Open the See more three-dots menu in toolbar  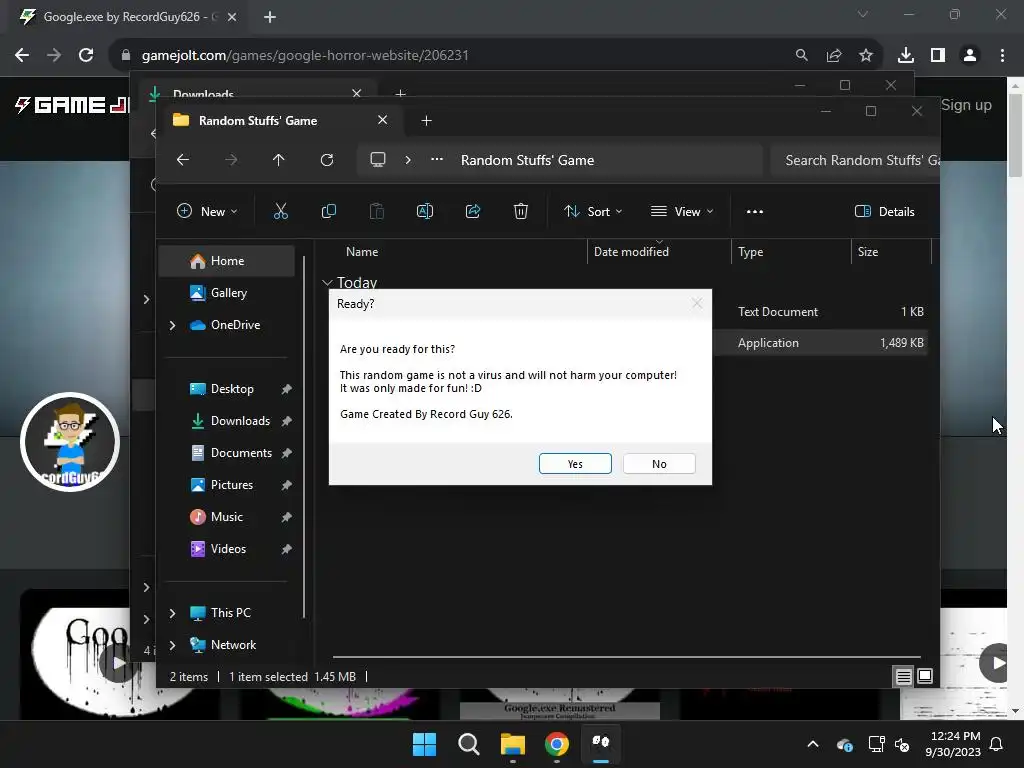click(x=755, y=211)
